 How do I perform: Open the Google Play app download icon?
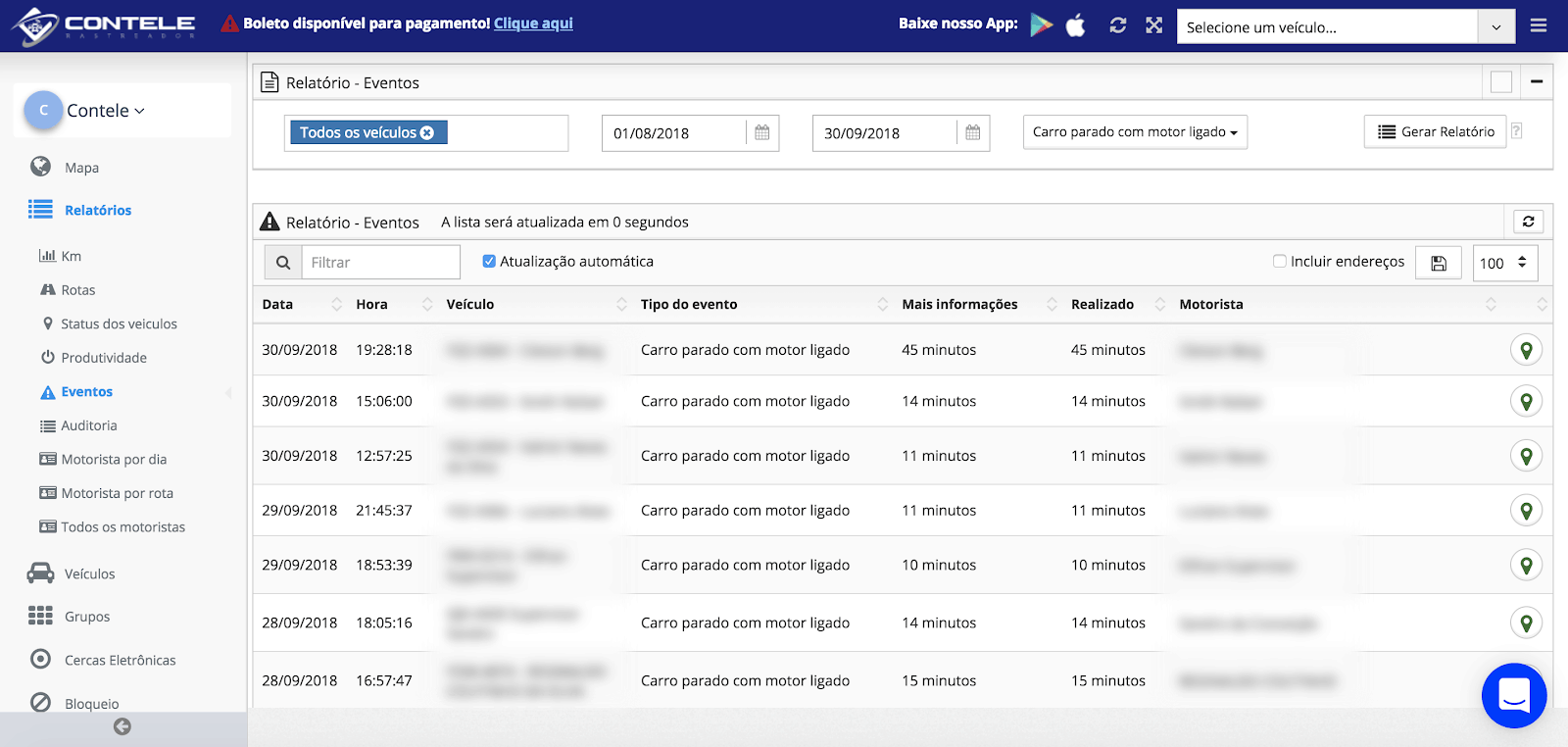point(1042,25)
